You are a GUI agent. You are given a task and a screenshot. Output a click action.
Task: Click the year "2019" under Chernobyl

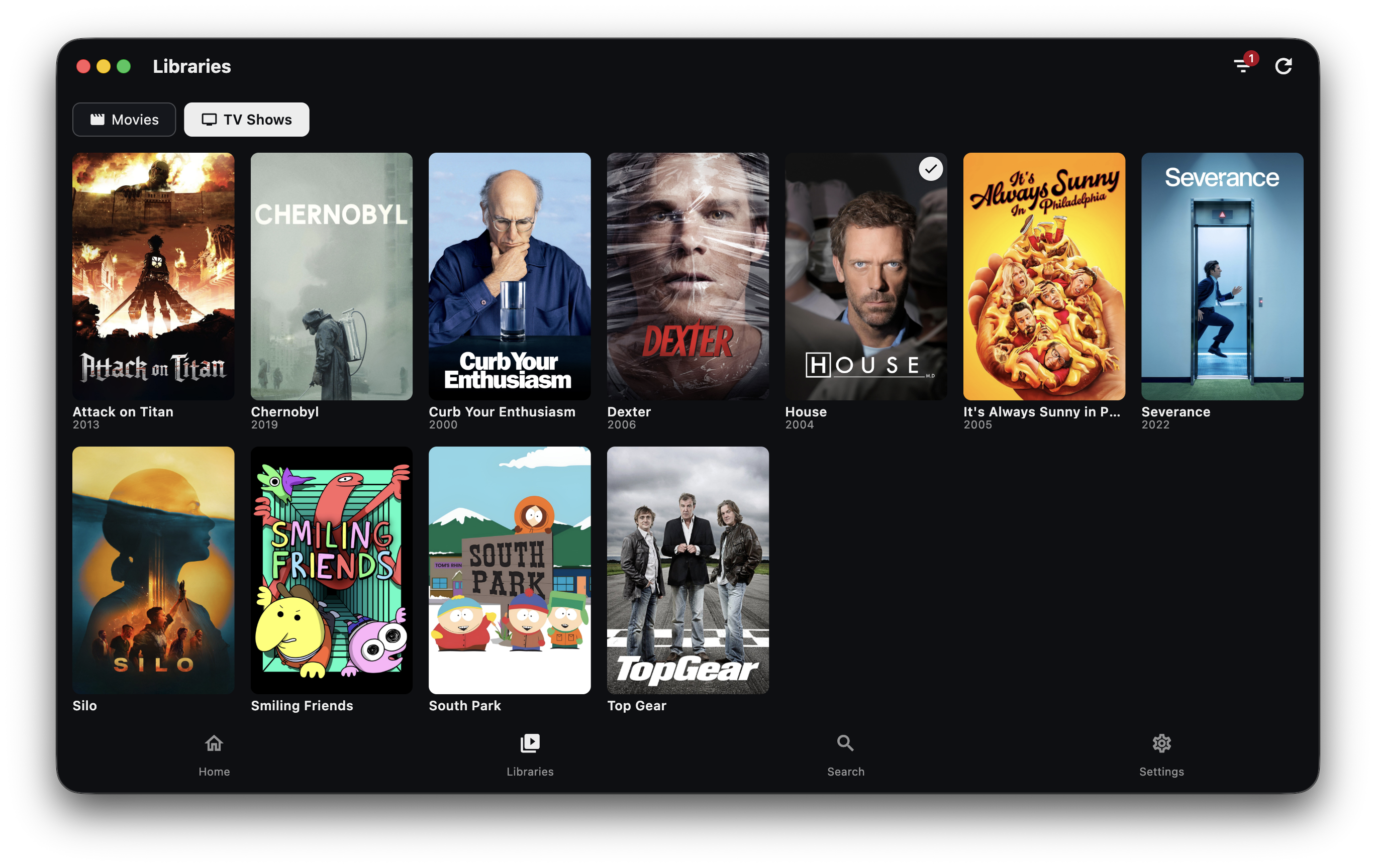click(264, 425)
